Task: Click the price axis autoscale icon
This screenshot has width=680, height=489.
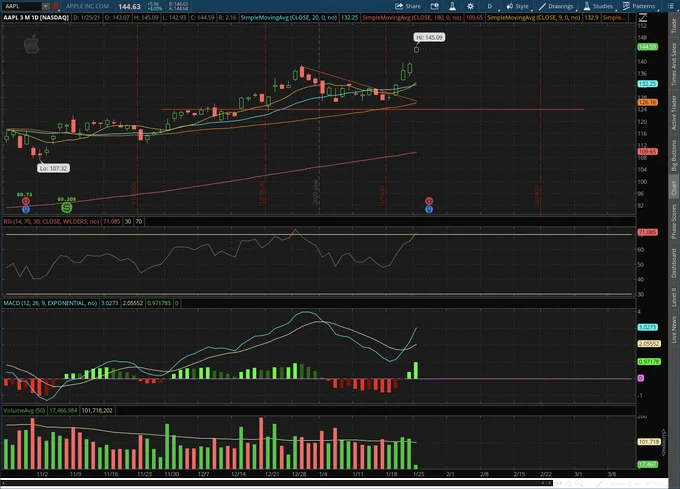Action: pyautogui.click(x=643, y=18)
